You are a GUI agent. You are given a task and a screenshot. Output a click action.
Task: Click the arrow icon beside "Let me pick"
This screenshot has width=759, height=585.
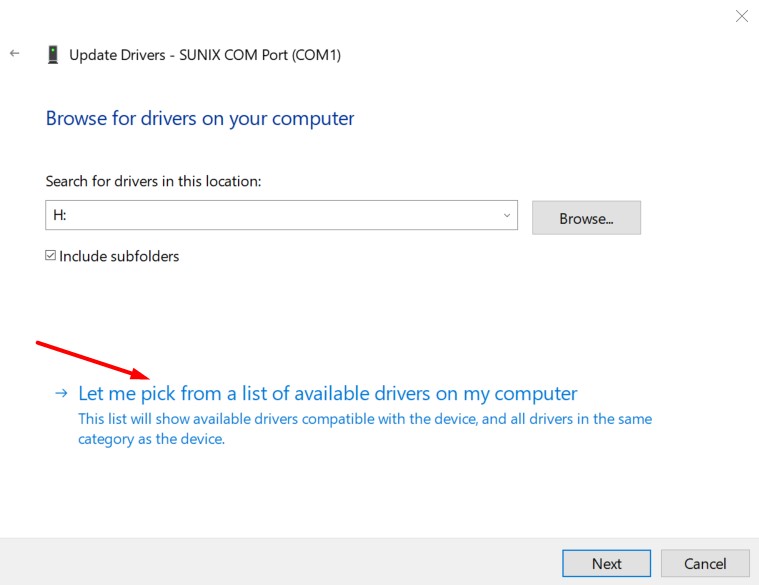coord(61,394)
